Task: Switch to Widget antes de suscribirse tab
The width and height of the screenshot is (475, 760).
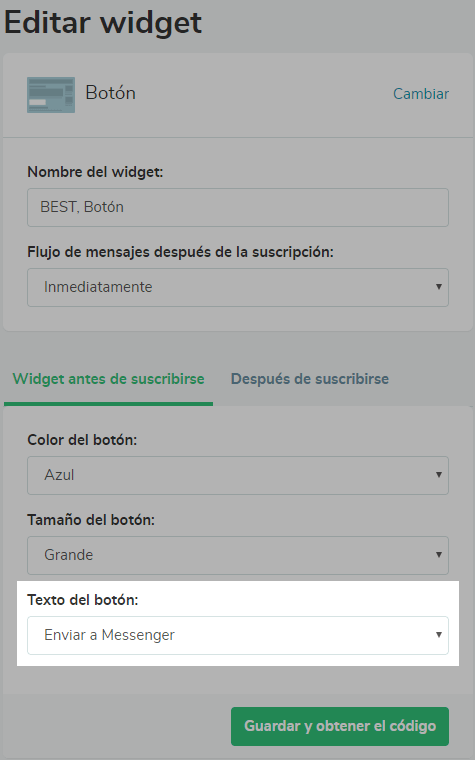Action: pyautogui.click(x=109, y=379)
